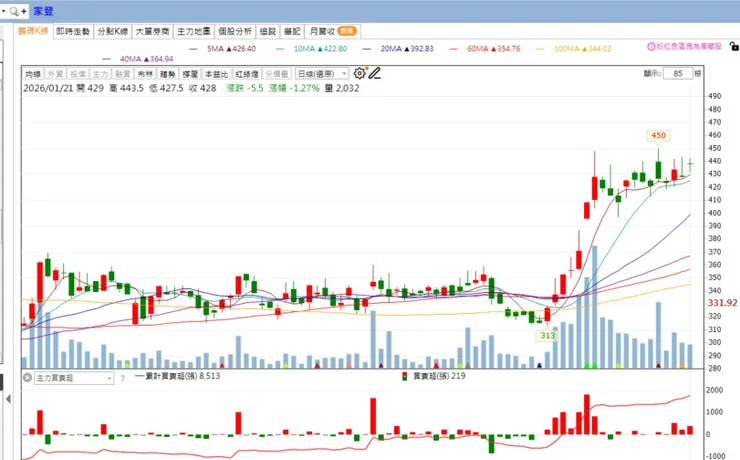Collapse the left panel arrow
740x460 pixels.
pyautogui.click(x=8, y=399)
